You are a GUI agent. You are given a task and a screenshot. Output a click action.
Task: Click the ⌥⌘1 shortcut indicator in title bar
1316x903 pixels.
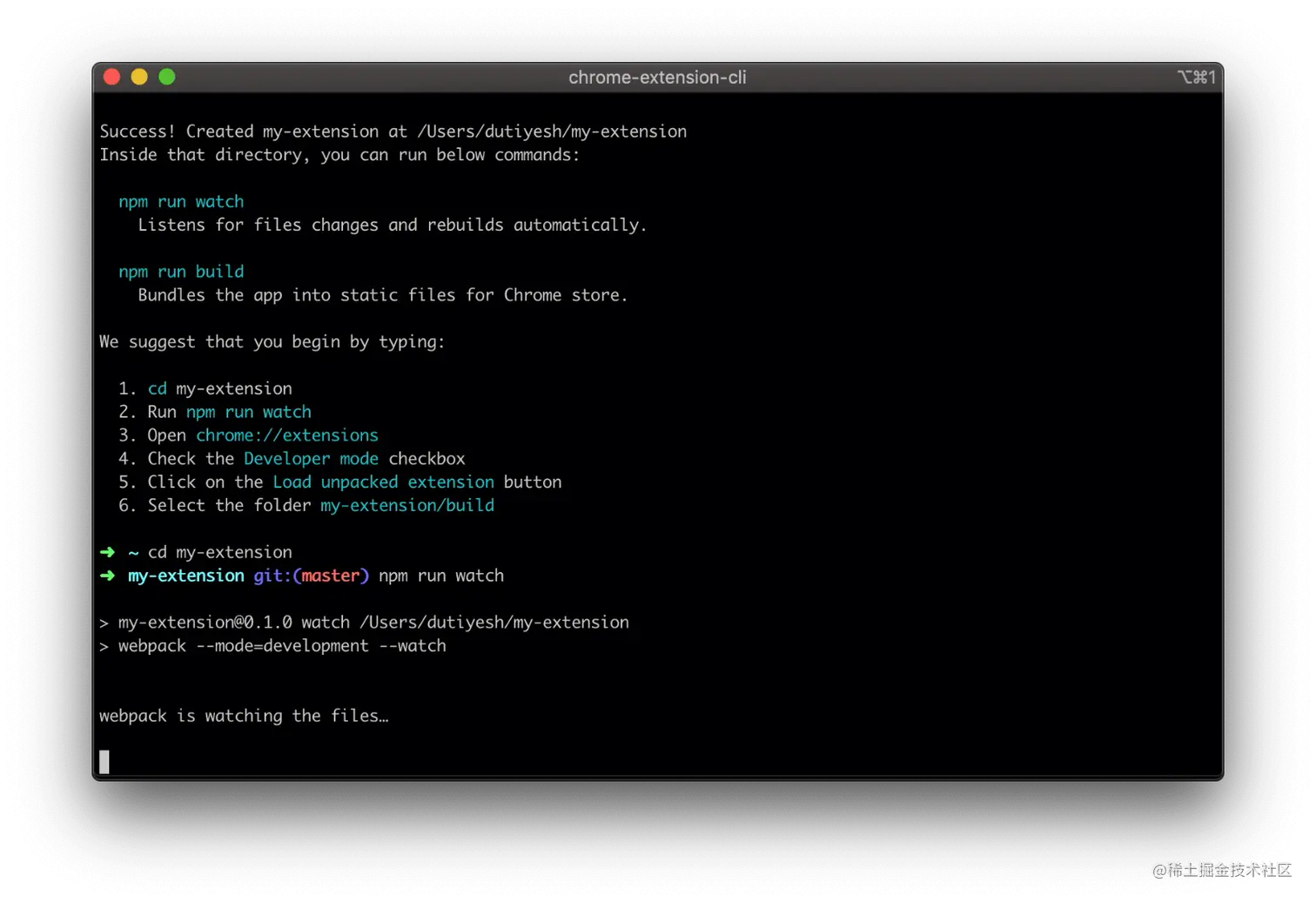[x=1196, y=77]
